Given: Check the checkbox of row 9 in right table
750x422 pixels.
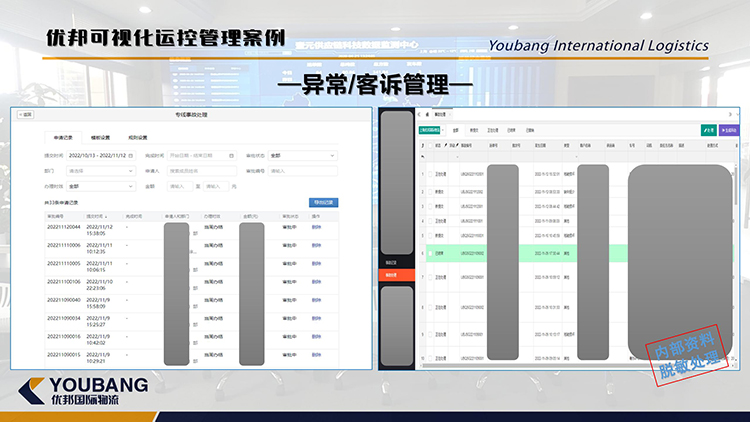Looking at the screenshot, I should [430, 334].
